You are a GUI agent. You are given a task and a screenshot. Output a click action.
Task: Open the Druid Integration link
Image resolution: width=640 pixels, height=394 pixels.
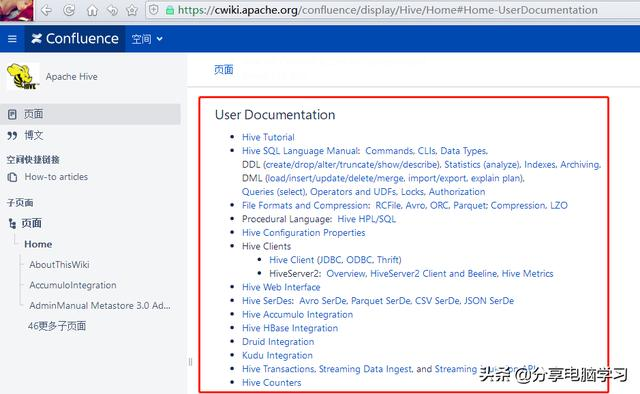click(x=278, y=341)
